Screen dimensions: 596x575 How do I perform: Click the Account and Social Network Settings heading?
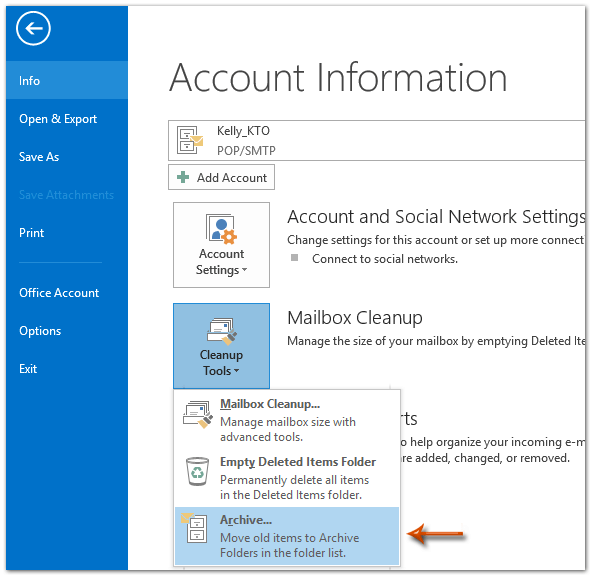(x=436, y=217)
